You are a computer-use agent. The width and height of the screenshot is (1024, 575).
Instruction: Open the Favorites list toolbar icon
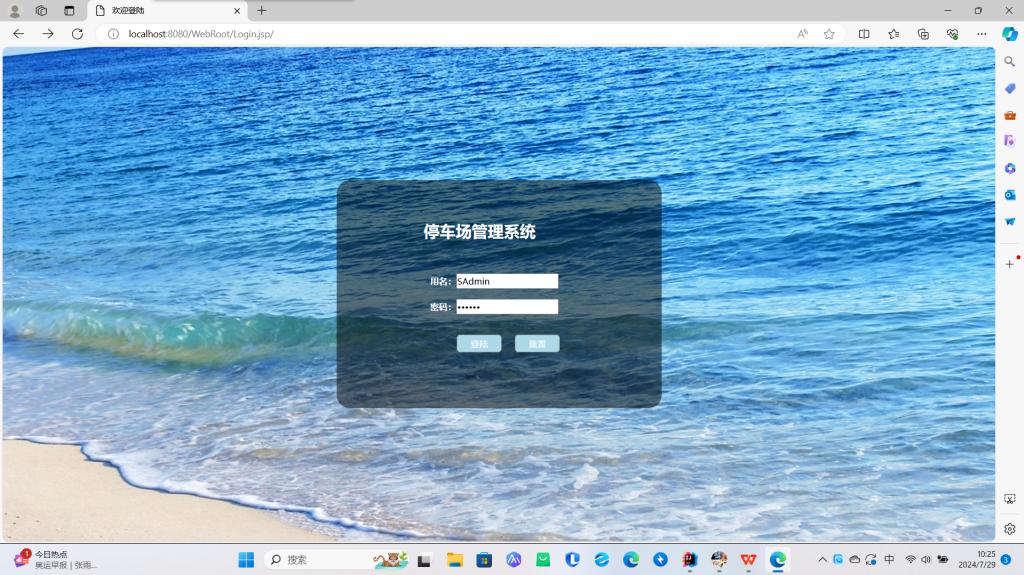coord(894,34)
